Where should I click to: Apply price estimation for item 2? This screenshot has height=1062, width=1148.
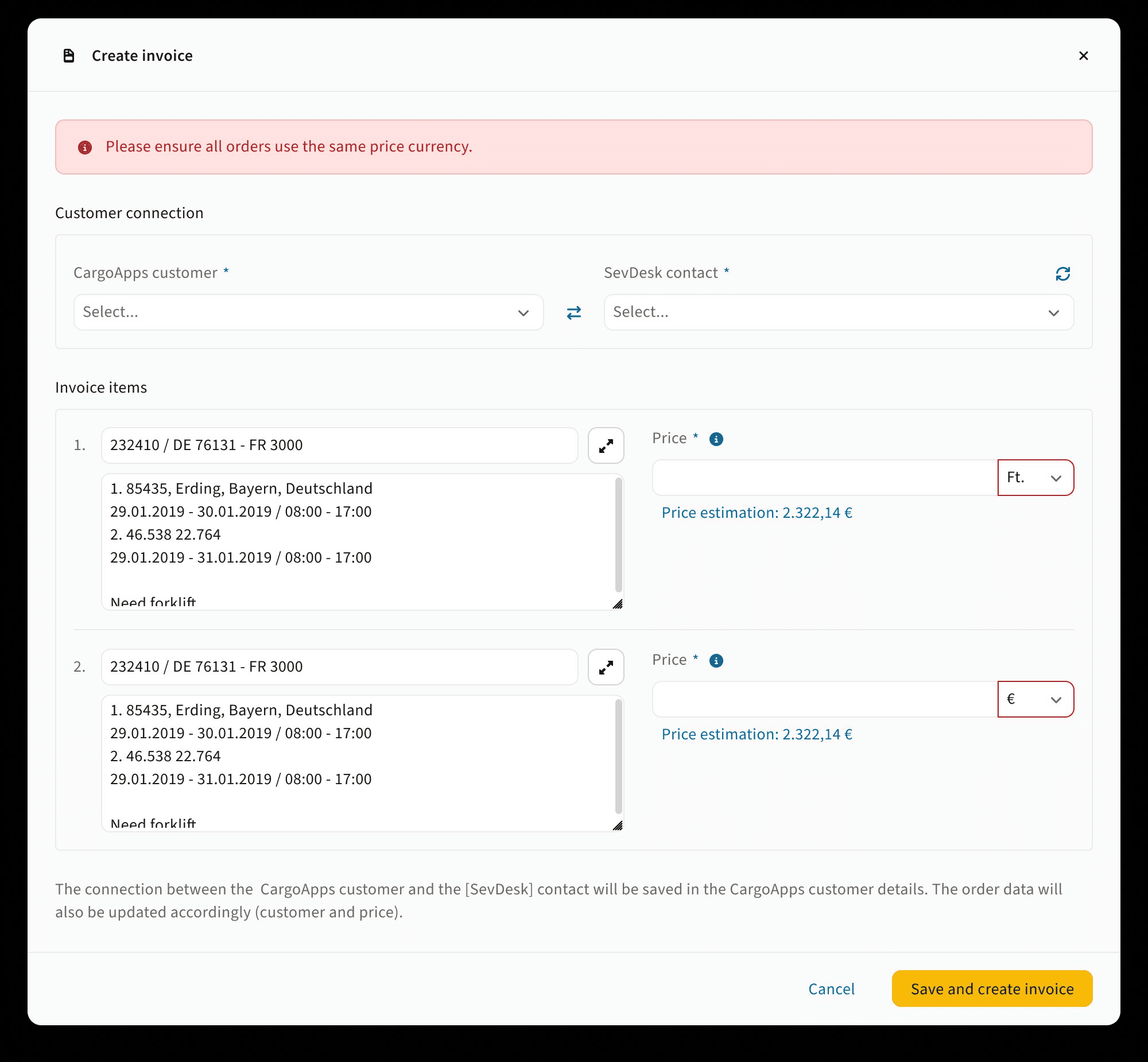757,734
